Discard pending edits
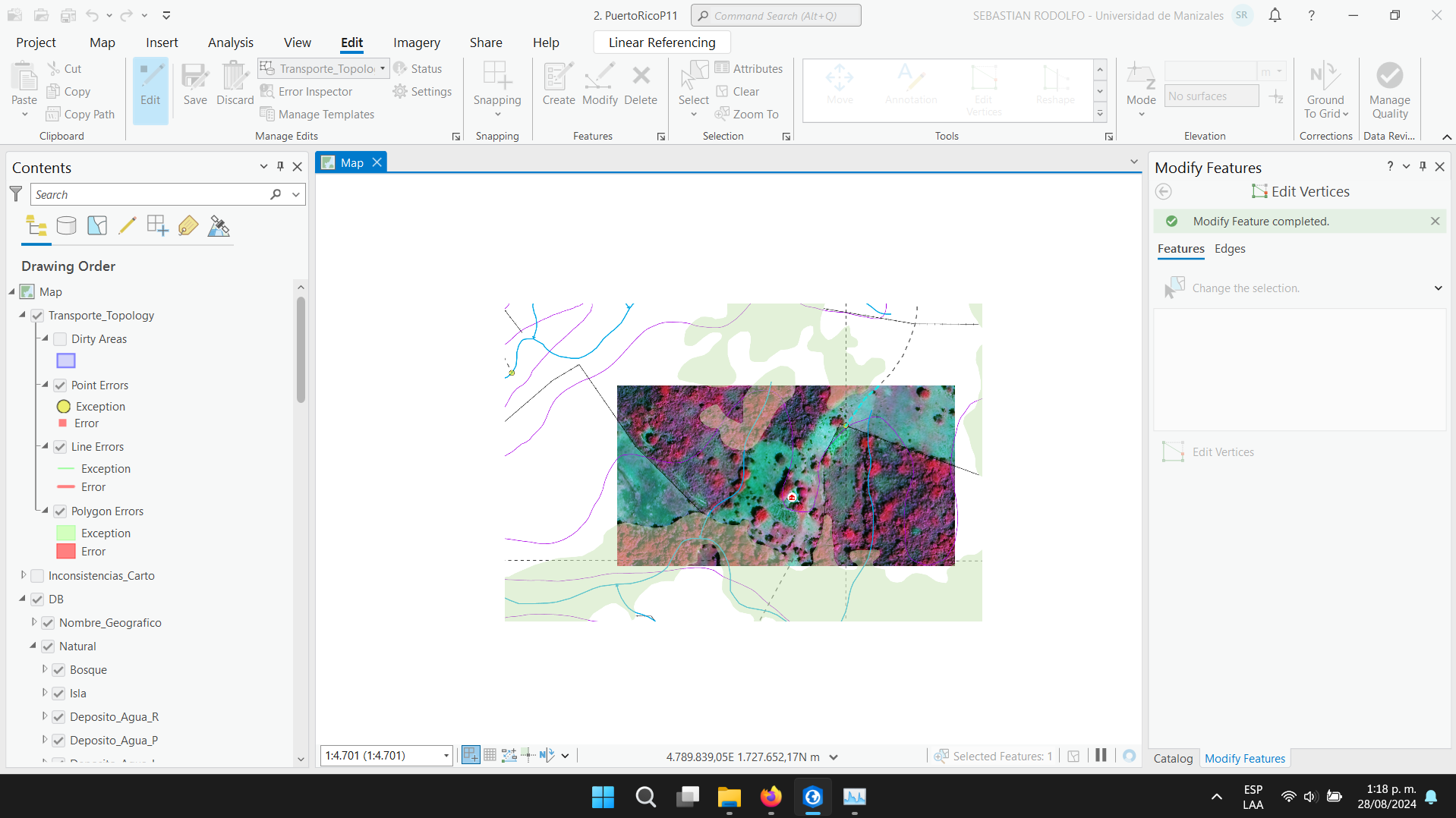The width and height of the screenshot is (1456, 818). [x=235, y=86]
